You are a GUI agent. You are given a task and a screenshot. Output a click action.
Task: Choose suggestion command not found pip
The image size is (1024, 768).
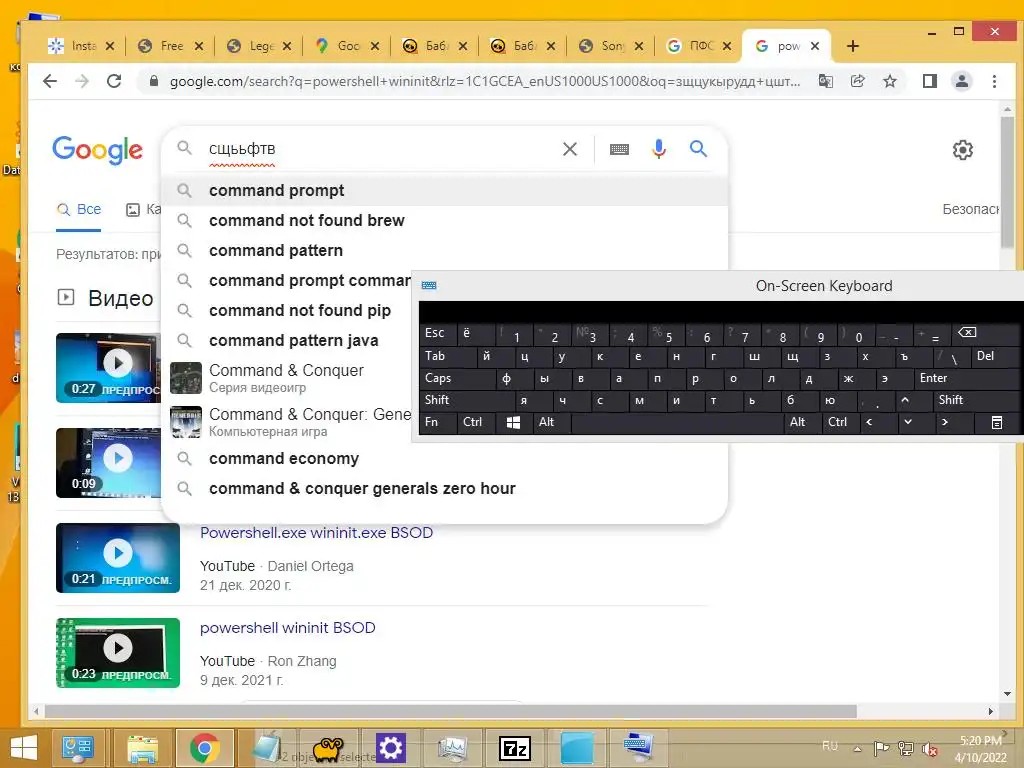point(287,311)
